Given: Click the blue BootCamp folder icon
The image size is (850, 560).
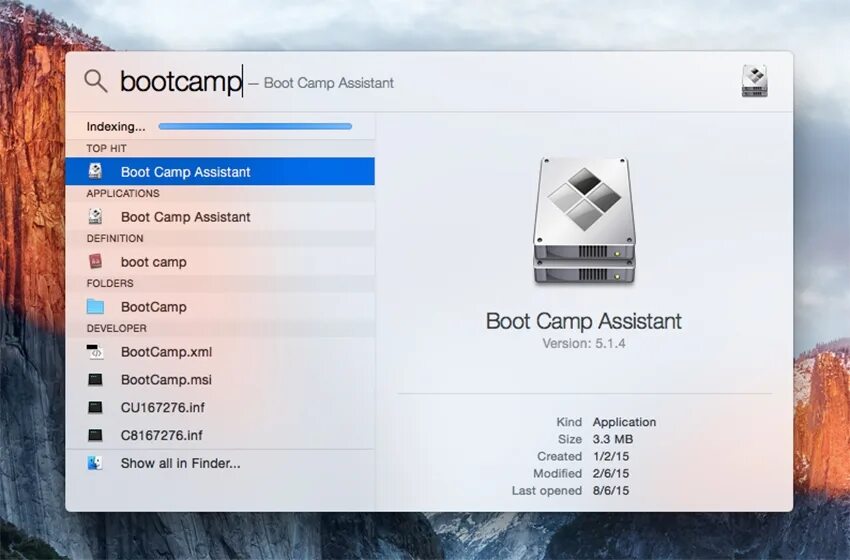Looking at the screenshot, I should click(95, 306).
